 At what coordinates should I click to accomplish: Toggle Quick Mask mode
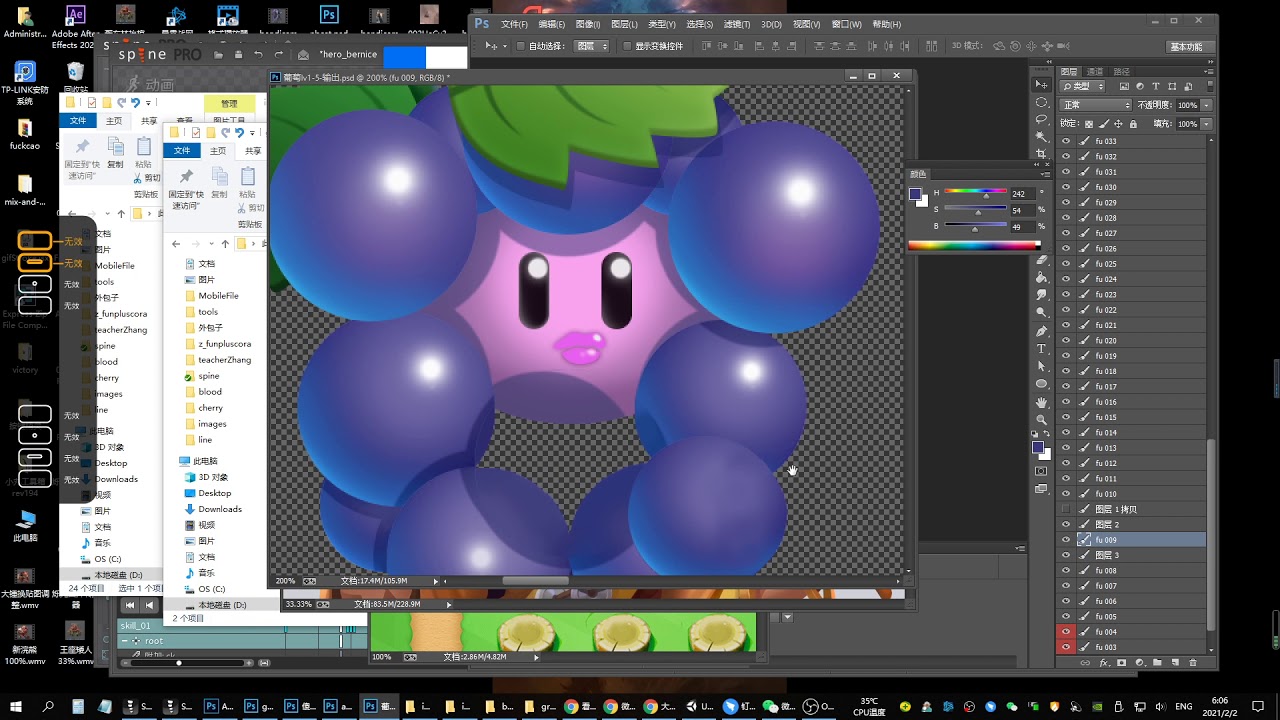tap(1041, 471)
